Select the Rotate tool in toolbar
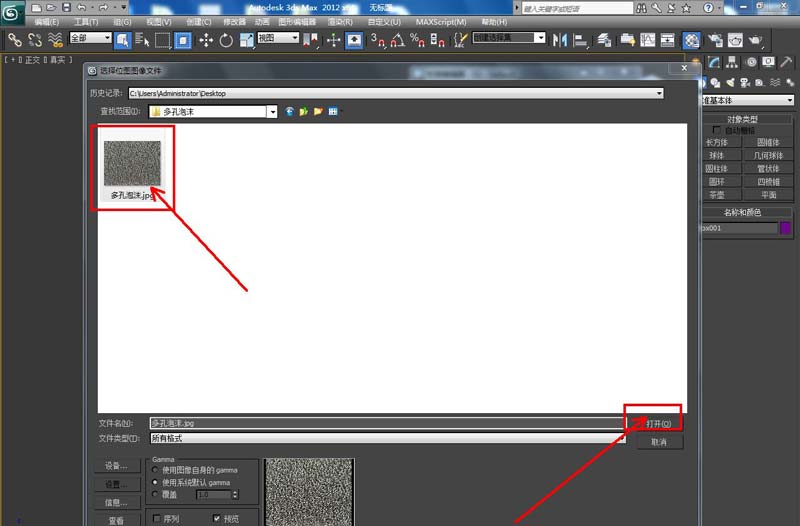 [226, 40]
